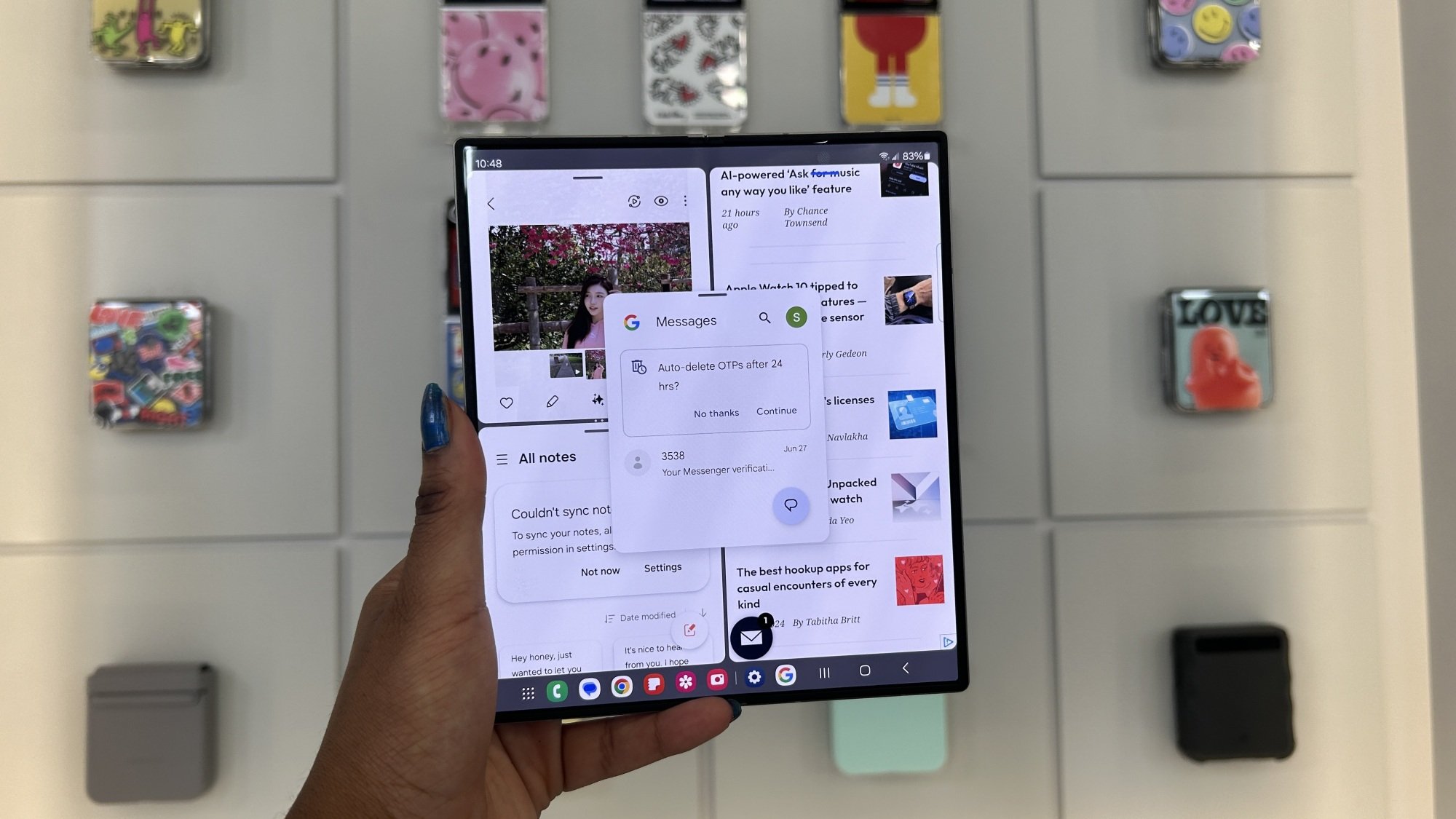This screenshot has height=819, width=1456.
Task: Tap No thanks to dismiss OTP deletion
Action: (716, 412)
